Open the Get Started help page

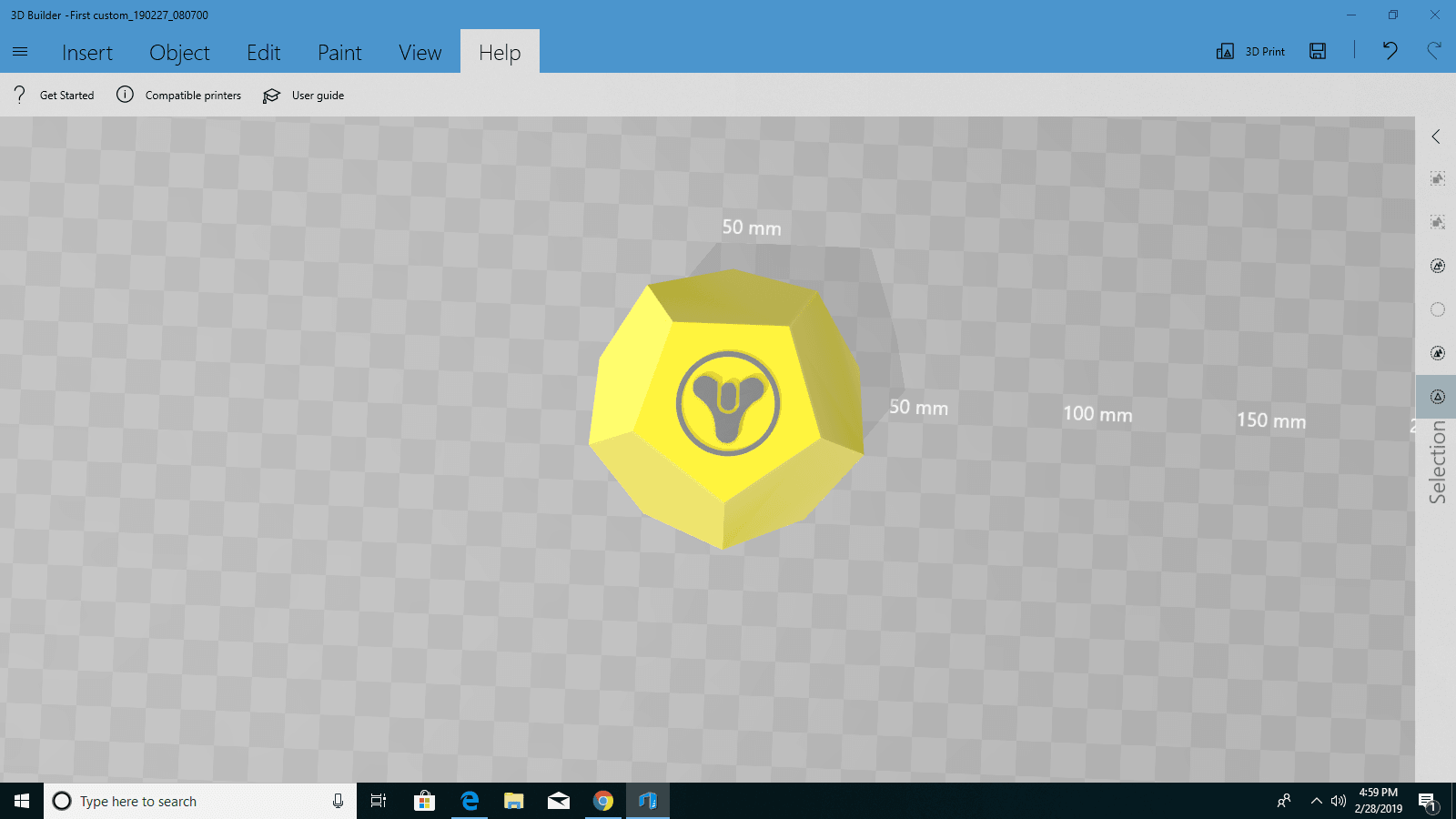(x=66, y=95)
